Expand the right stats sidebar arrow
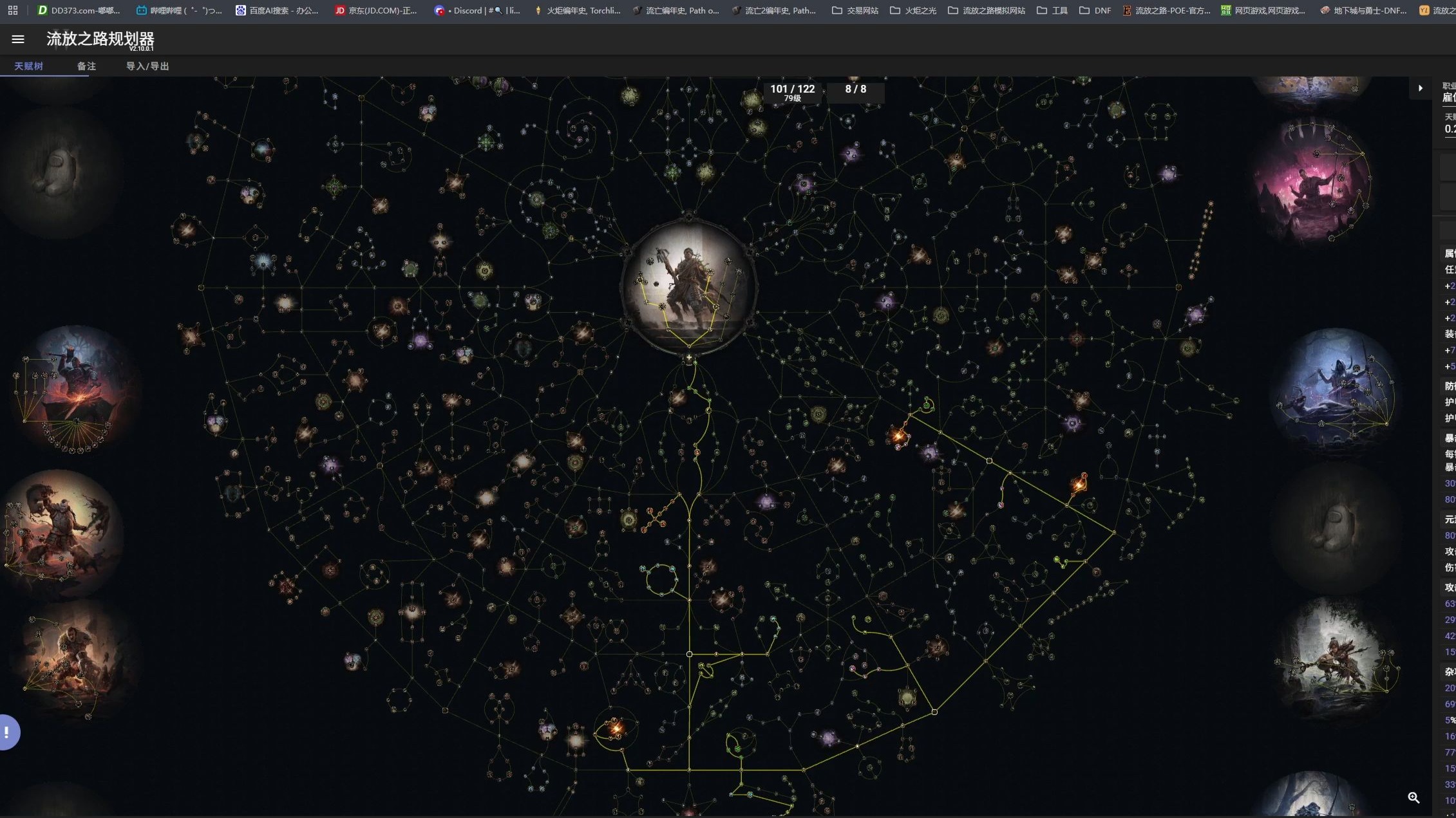The width and height of the screenshot is (1456, 818). pos(1420,88)
